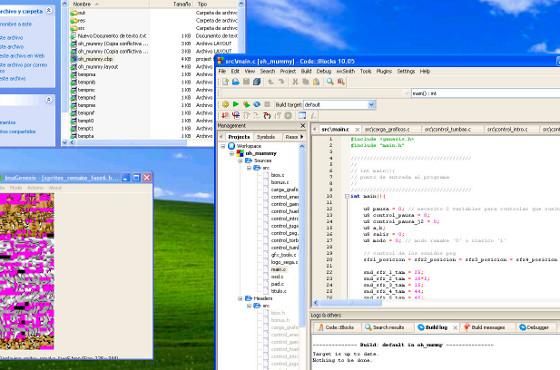The width and height of the screenshot is (560, 370).
Task: Open the Build menu
Action: click(x=306, y=71)
